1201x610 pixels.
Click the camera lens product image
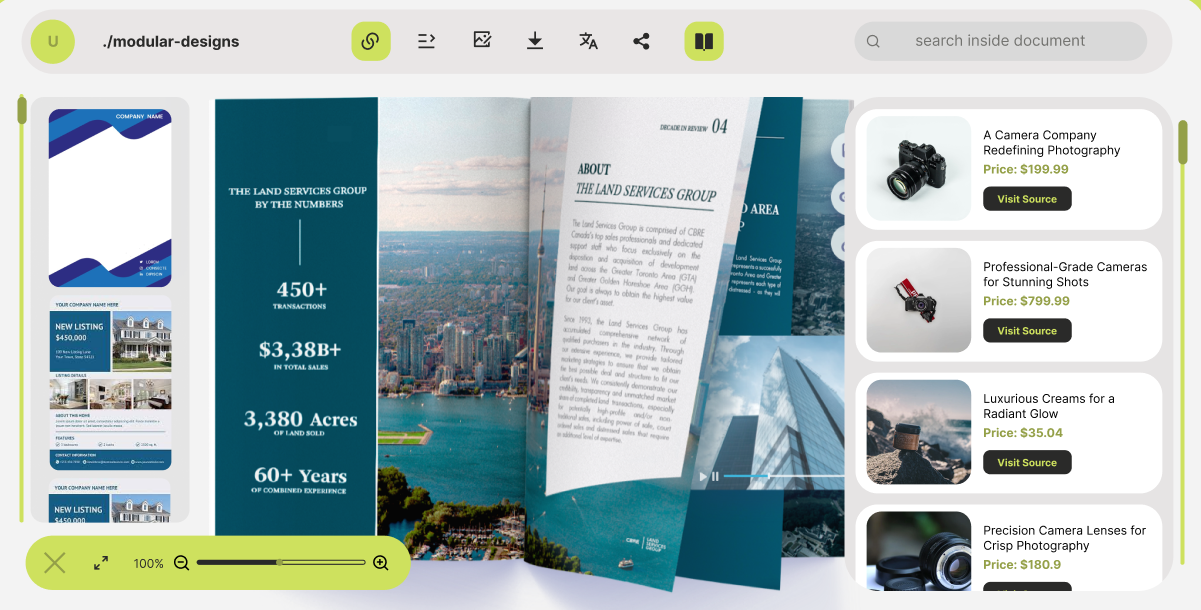pyautogui.click(x=919, y=551)
